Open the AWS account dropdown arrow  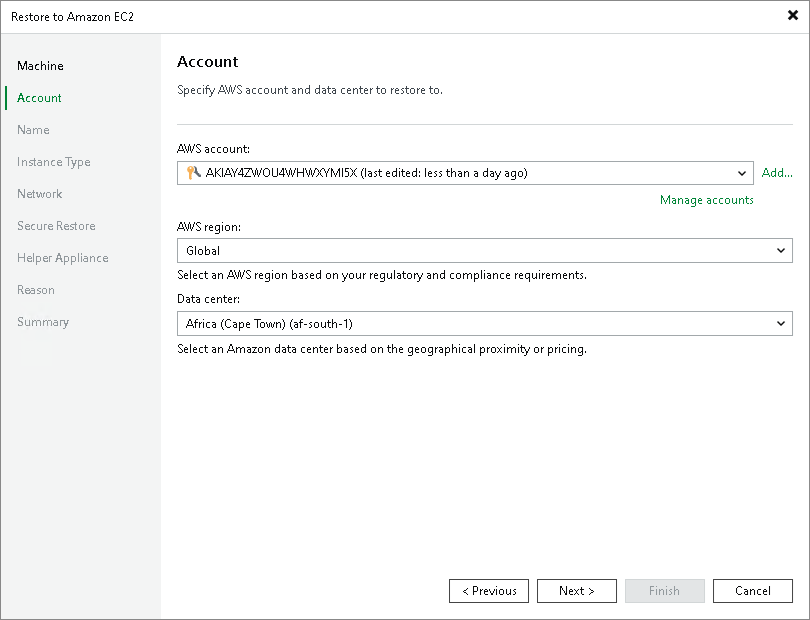741,173
